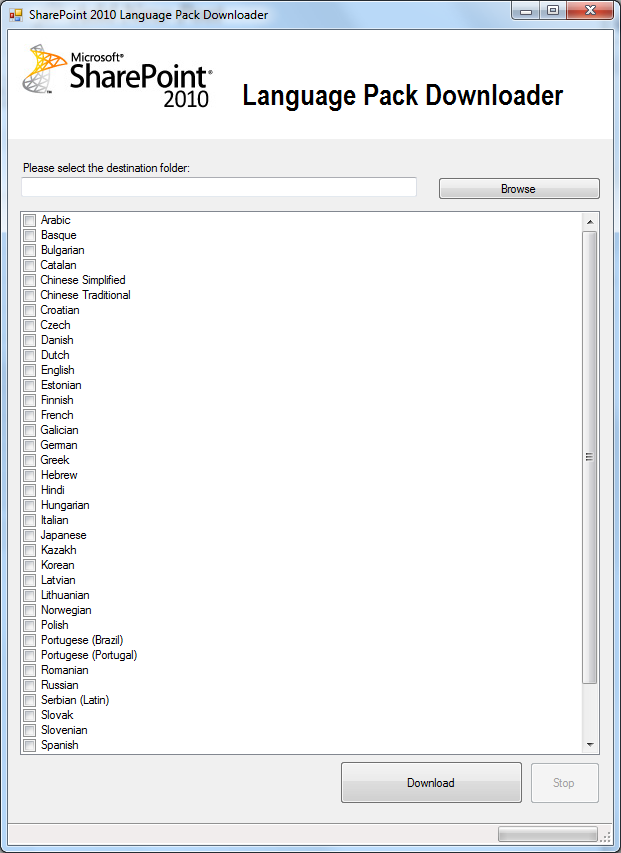
Task: Tick the Norwegian checkbox
Action: (30, 610)
